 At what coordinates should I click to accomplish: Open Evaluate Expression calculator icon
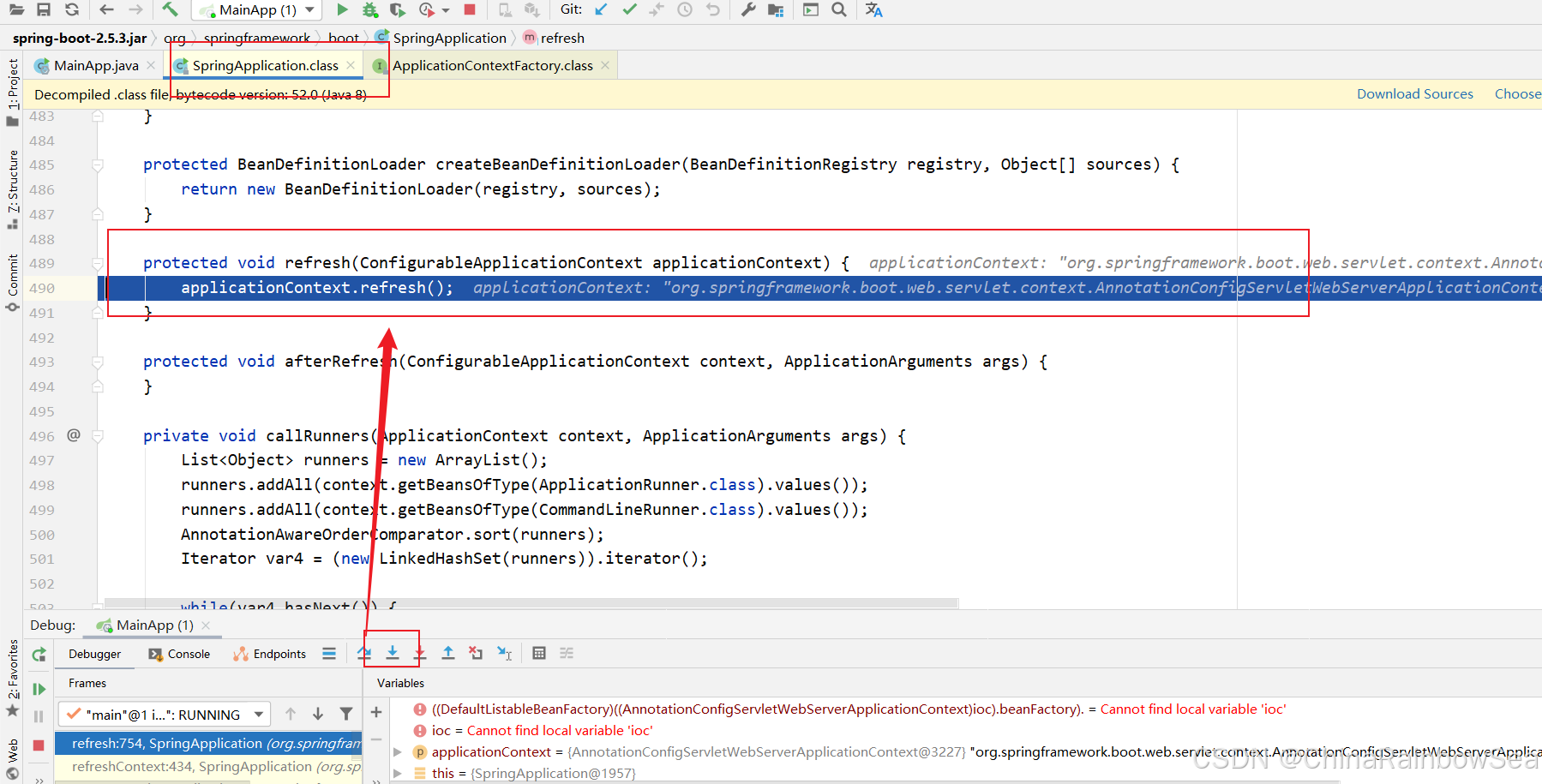[538, 653]
